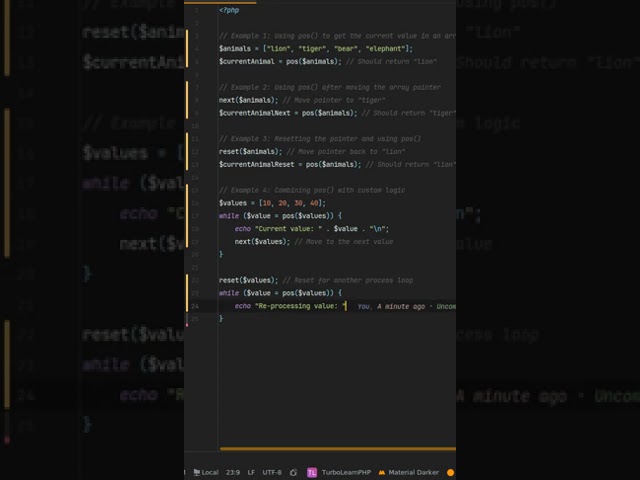Click the $currentAnimalNext variable
The height and width of the screenshot is (480, 640).
[254, 113]
